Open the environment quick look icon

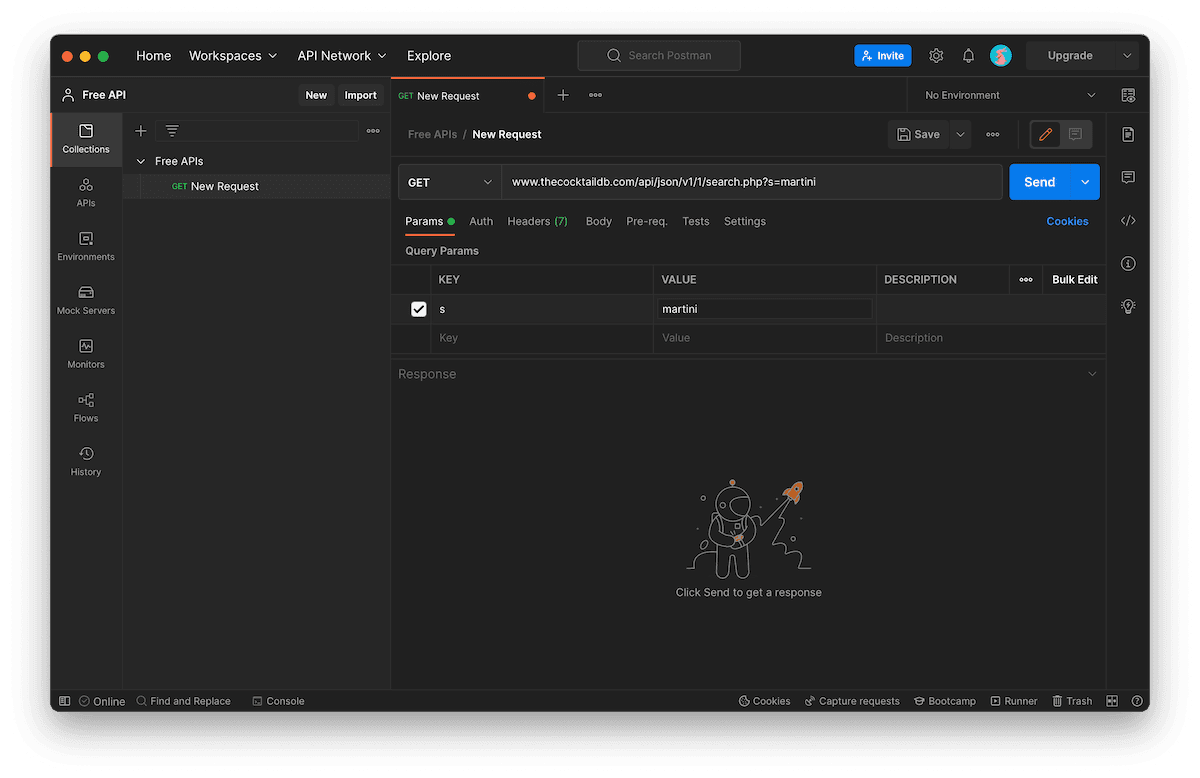pyautogui.click(x=1128, y=95)
